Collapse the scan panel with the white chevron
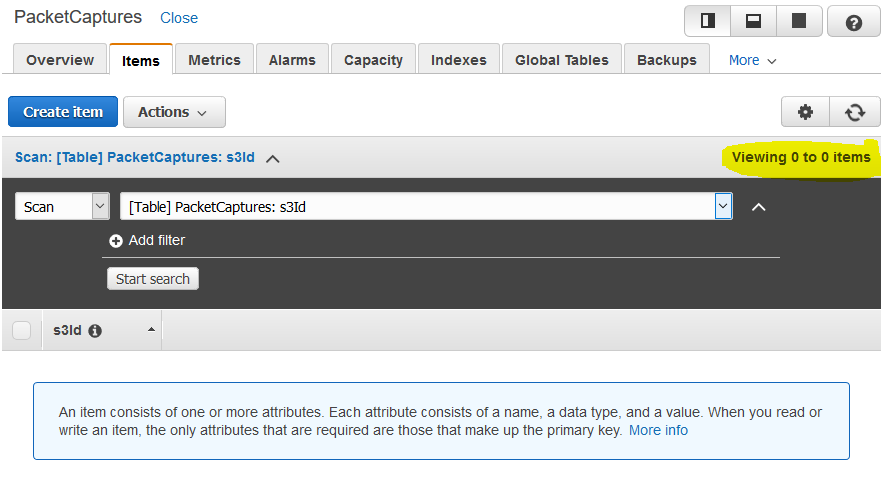This screenshot has height=499, width=890. point(758,207)
